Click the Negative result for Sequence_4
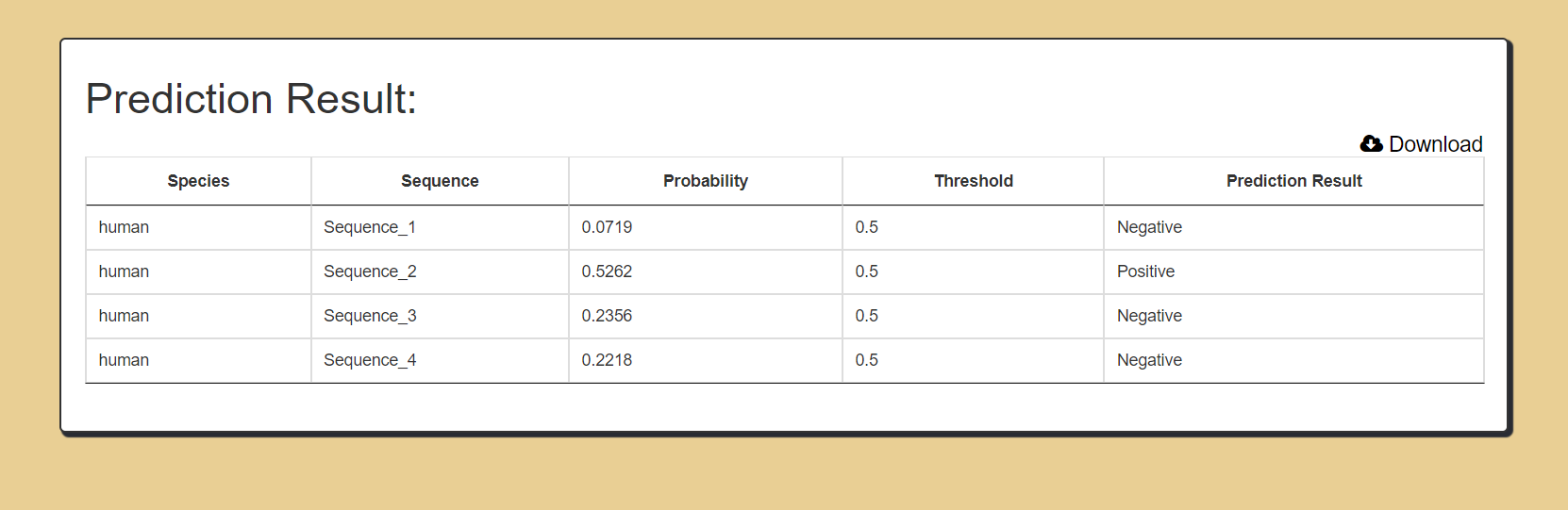This screenshot has width=1568, height=510. pyautogui.click(x=1149, y=360)
